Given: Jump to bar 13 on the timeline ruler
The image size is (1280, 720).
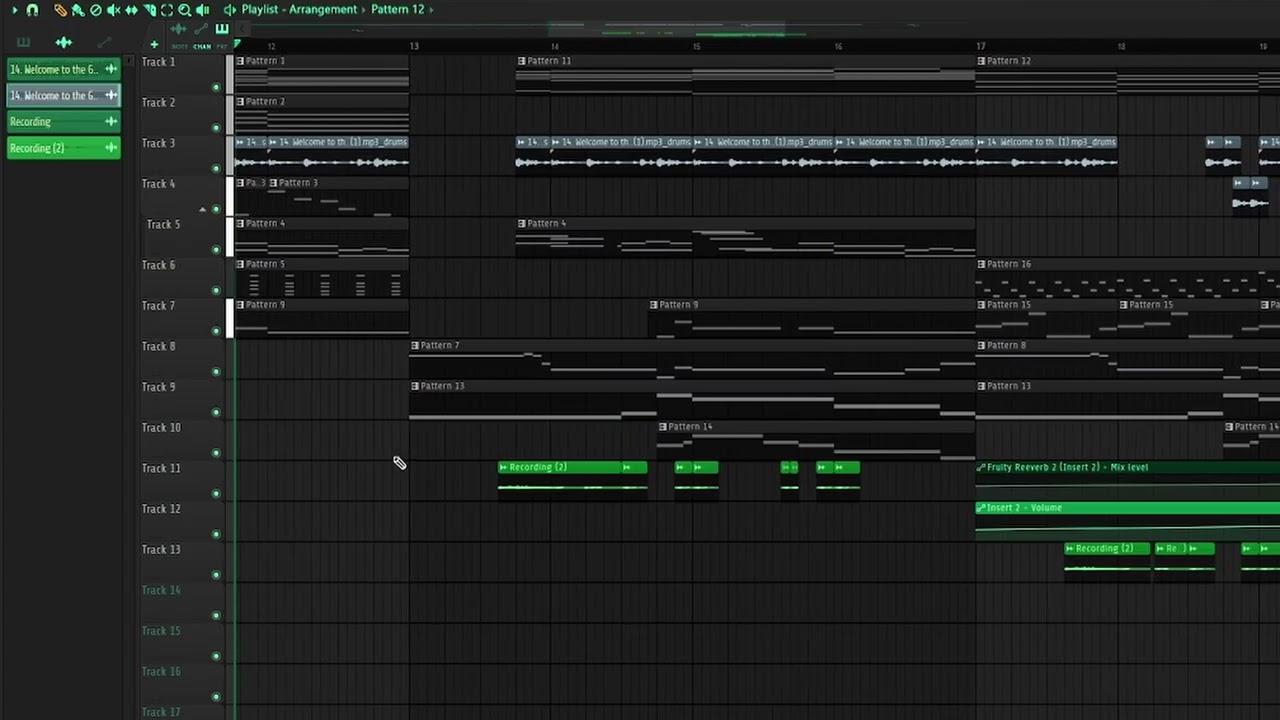Looking at the screenshot, I should (414, 46).
